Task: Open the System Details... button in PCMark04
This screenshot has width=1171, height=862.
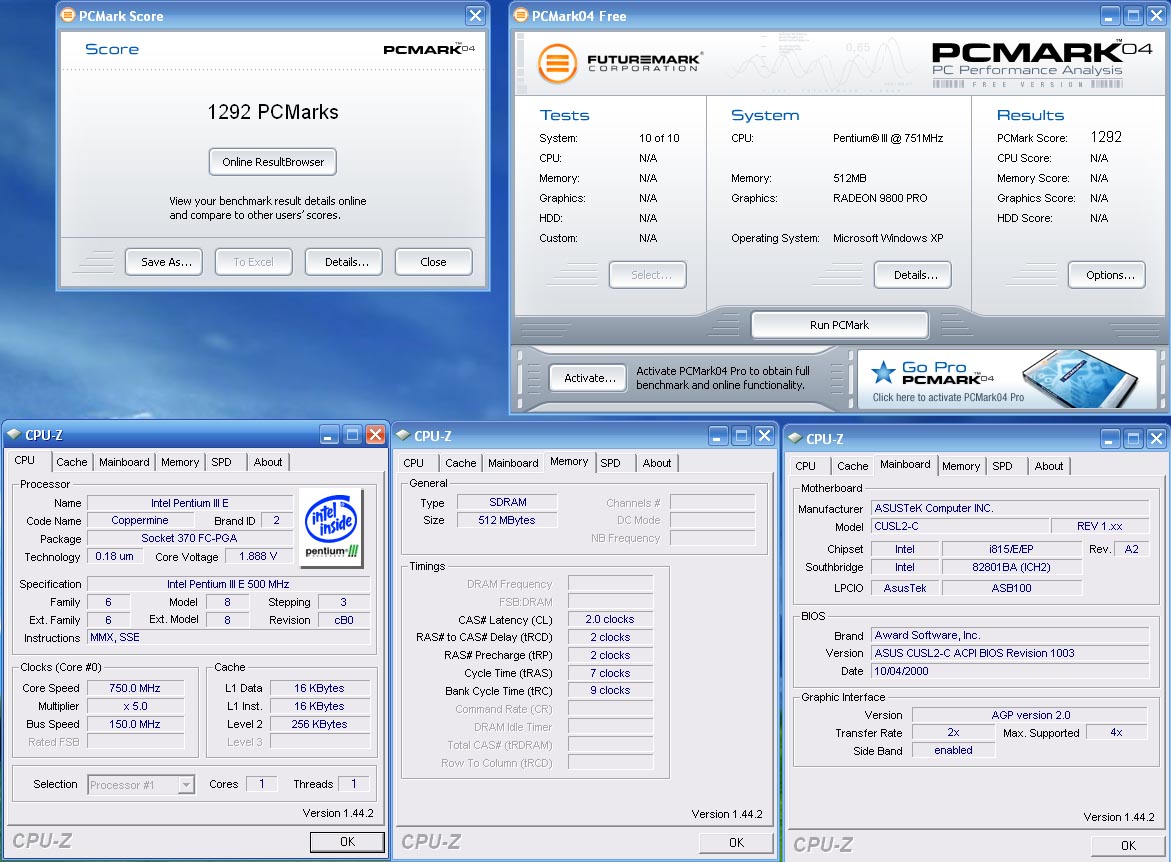Action: click(913, 275)
